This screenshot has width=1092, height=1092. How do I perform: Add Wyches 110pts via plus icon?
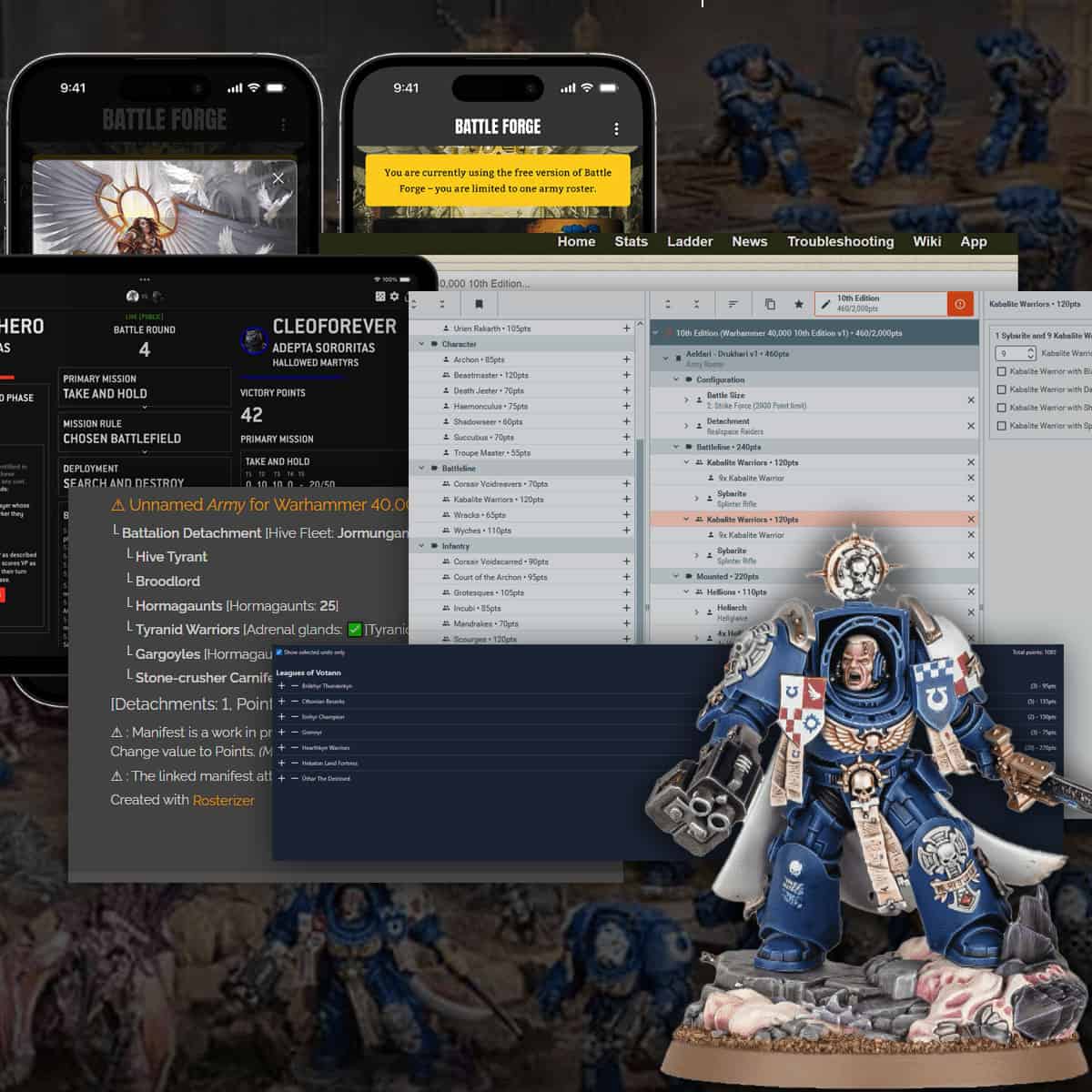tap(626, 531)
